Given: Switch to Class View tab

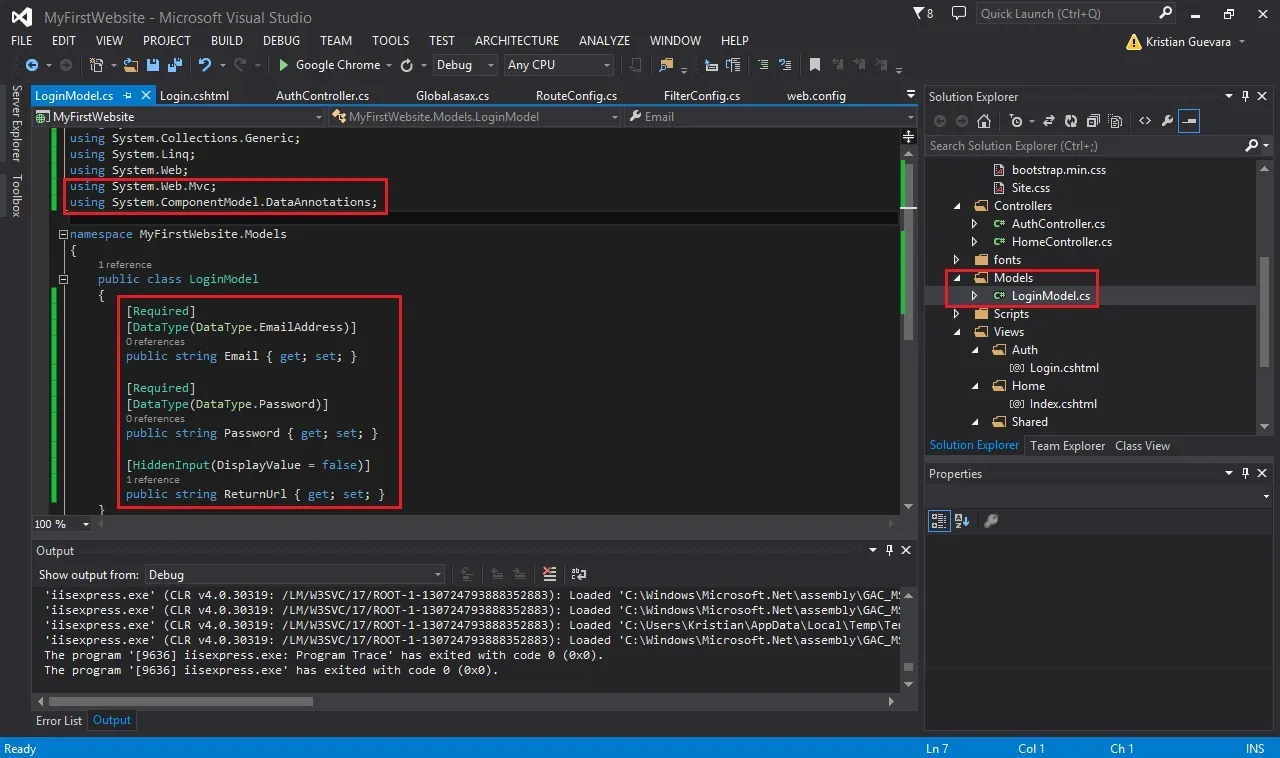Looking at the screenshot, I should pos(1142,446).
